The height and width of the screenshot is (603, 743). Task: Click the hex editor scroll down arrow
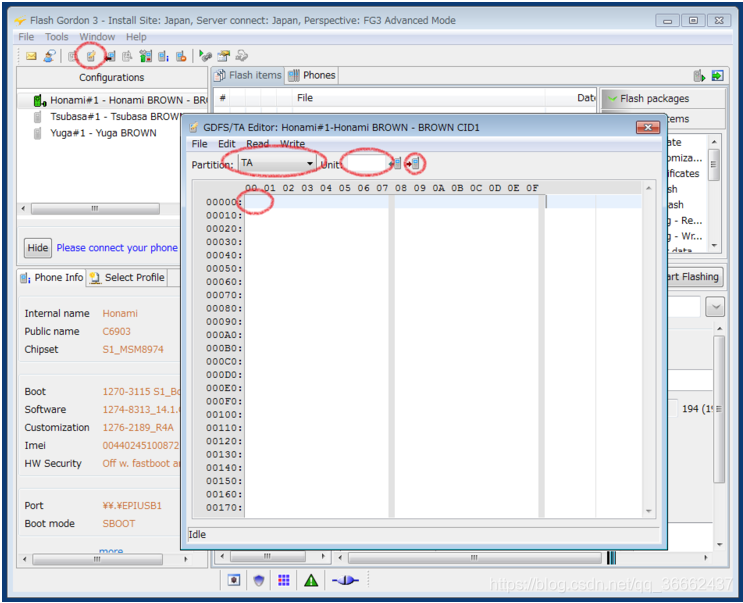(x=648, y=511)
